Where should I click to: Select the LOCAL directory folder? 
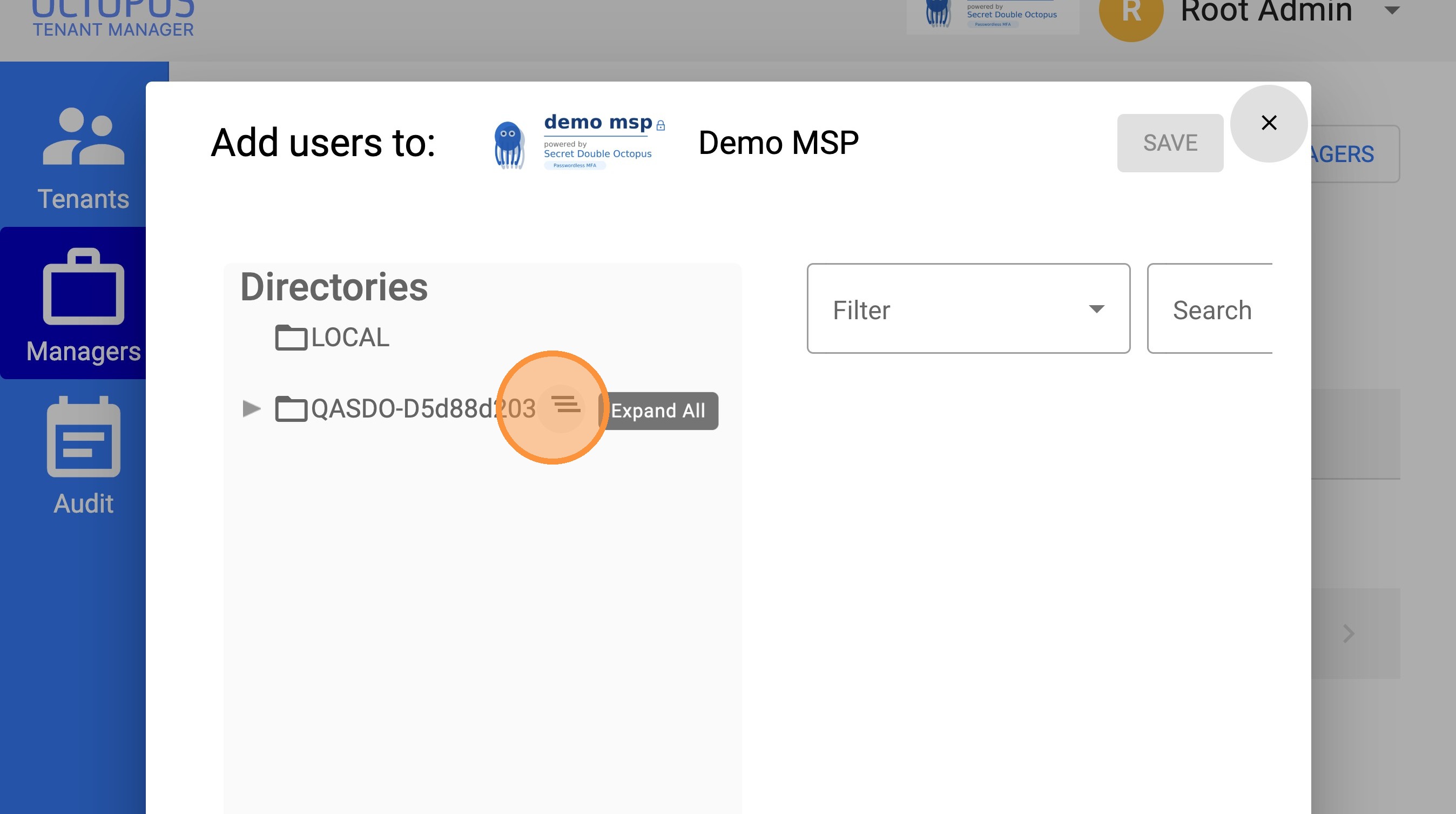[332, 338]
